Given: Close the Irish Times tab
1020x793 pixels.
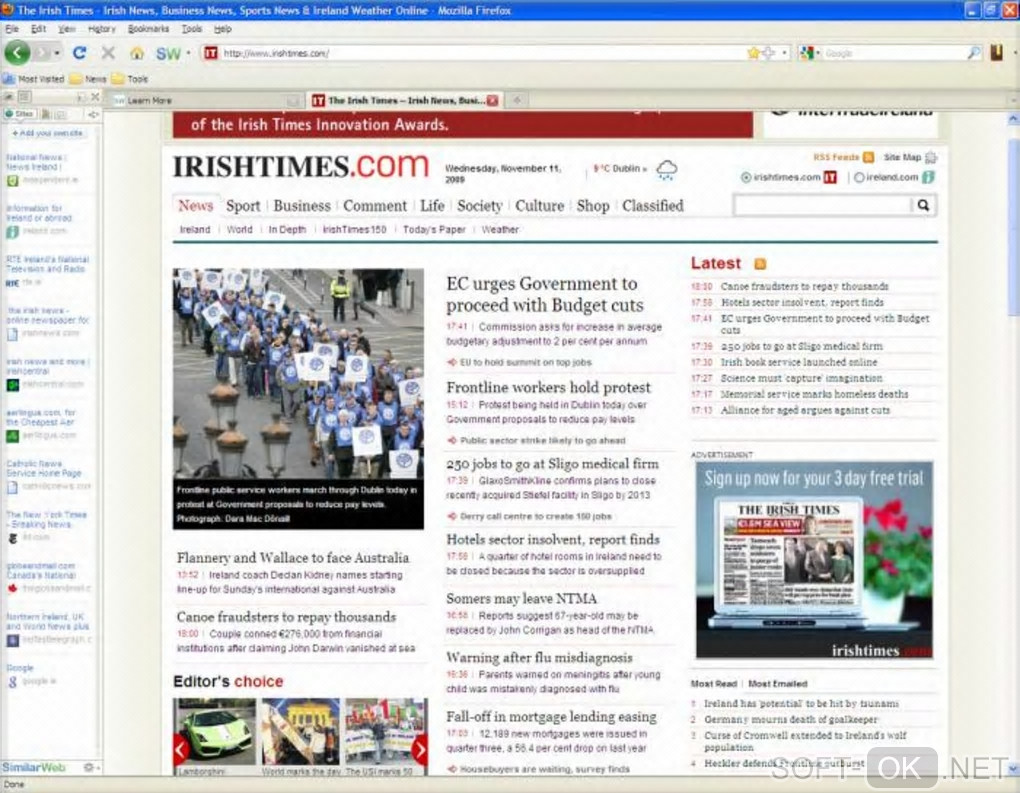Looking at the screenshot, I should point(492,100).
